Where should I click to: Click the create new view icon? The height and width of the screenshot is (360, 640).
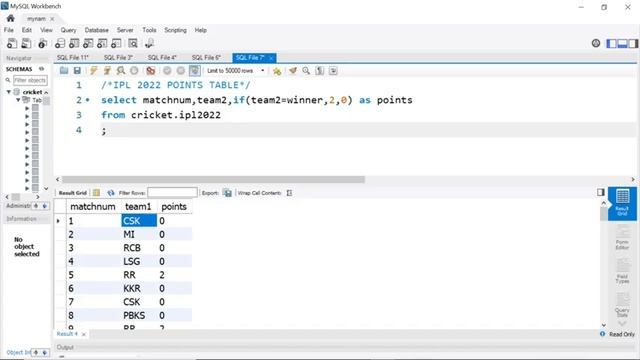(x=88, y=43)
